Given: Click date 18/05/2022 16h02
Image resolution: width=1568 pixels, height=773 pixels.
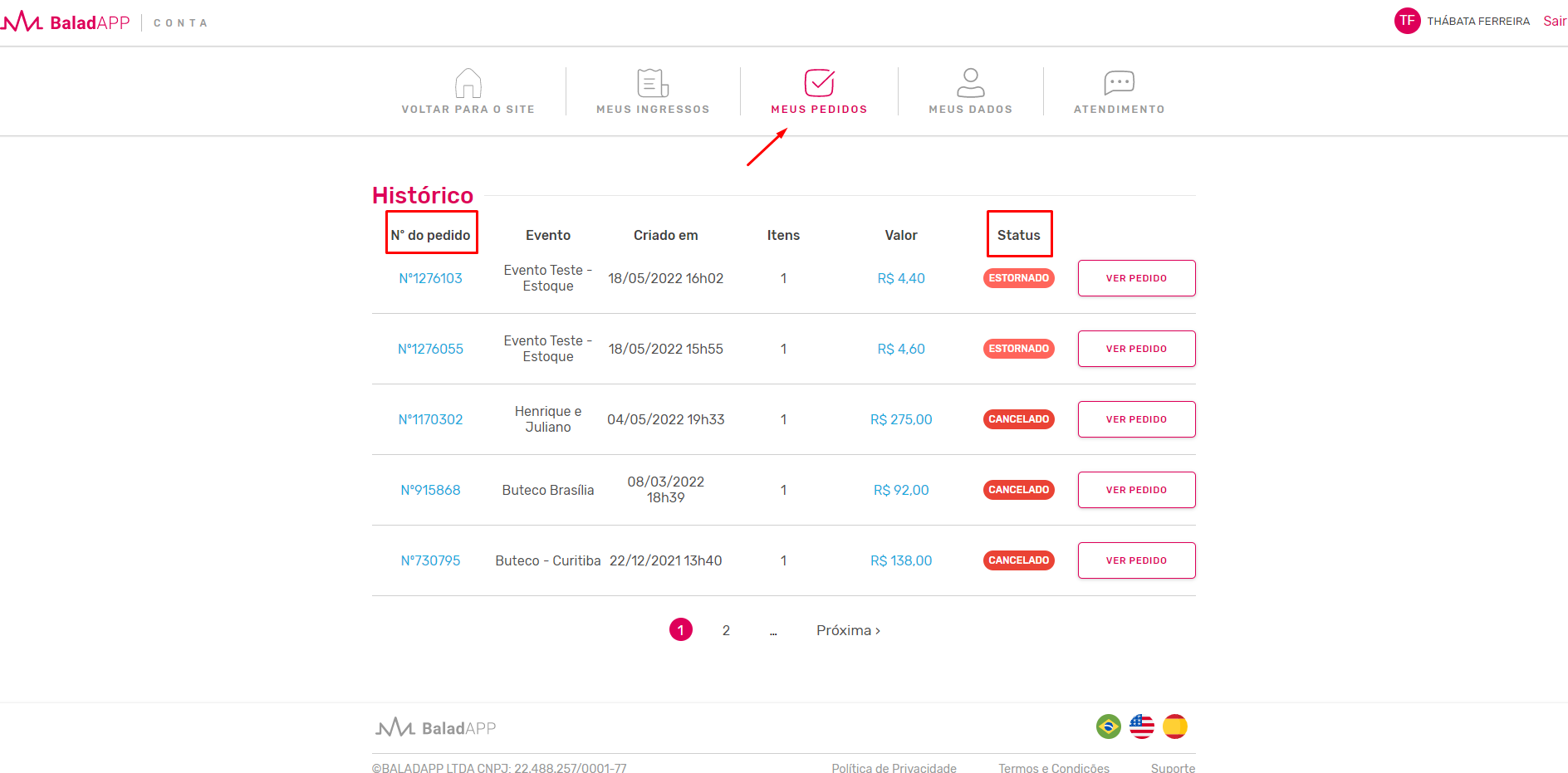Looking at the screenshot, I should tap(665, 278).
